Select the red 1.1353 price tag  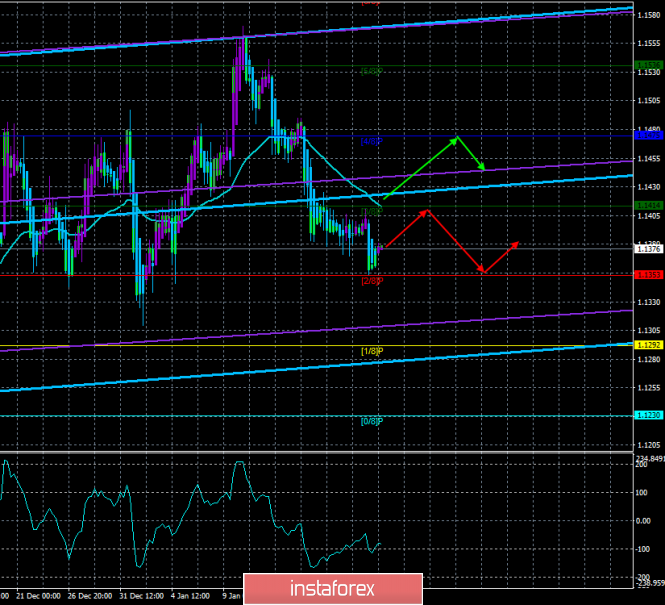tap(647, 274)
